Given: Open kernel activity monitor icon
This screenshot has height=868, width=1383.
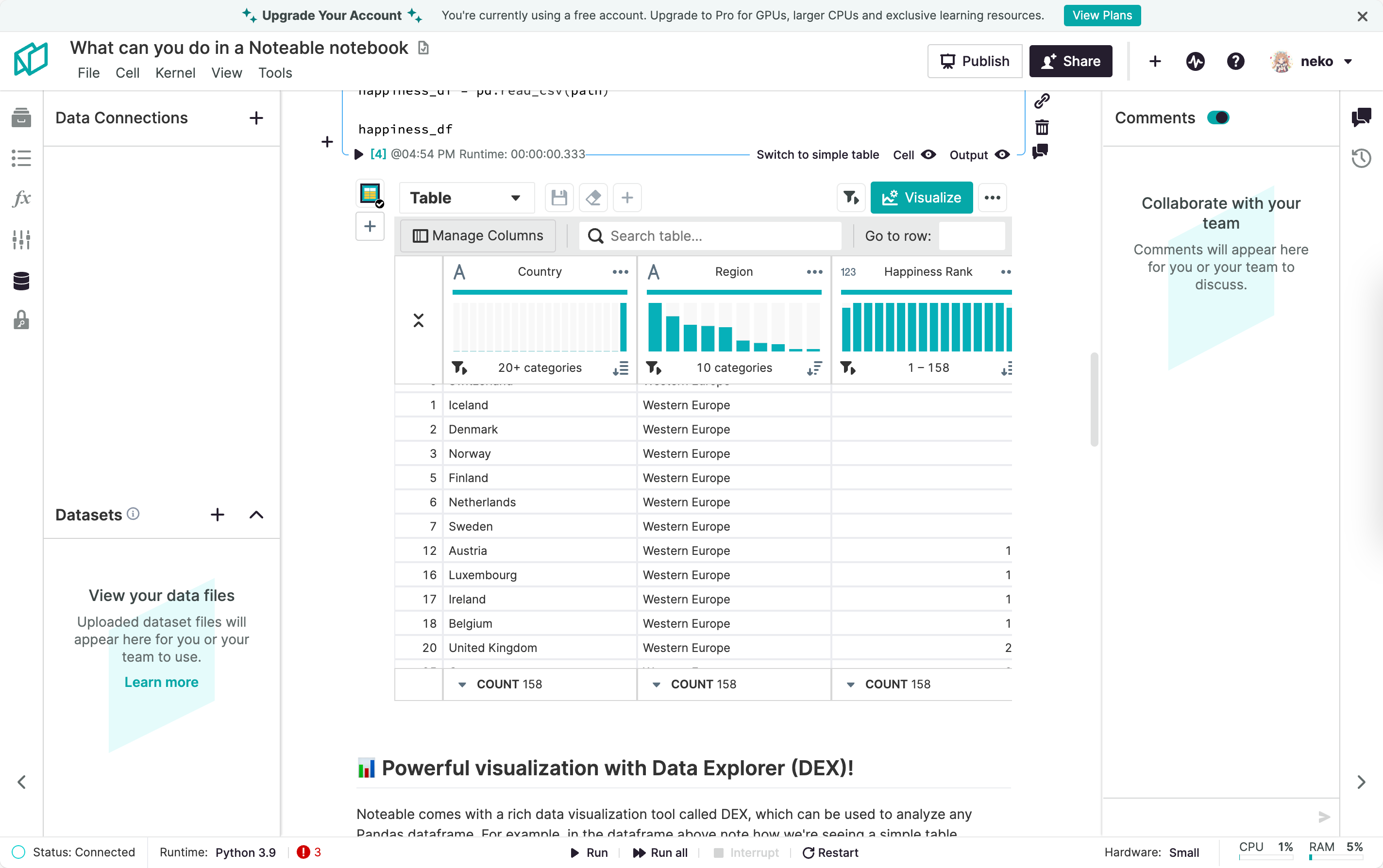Looking at the screenshot, I should [x=1195, y=62].
